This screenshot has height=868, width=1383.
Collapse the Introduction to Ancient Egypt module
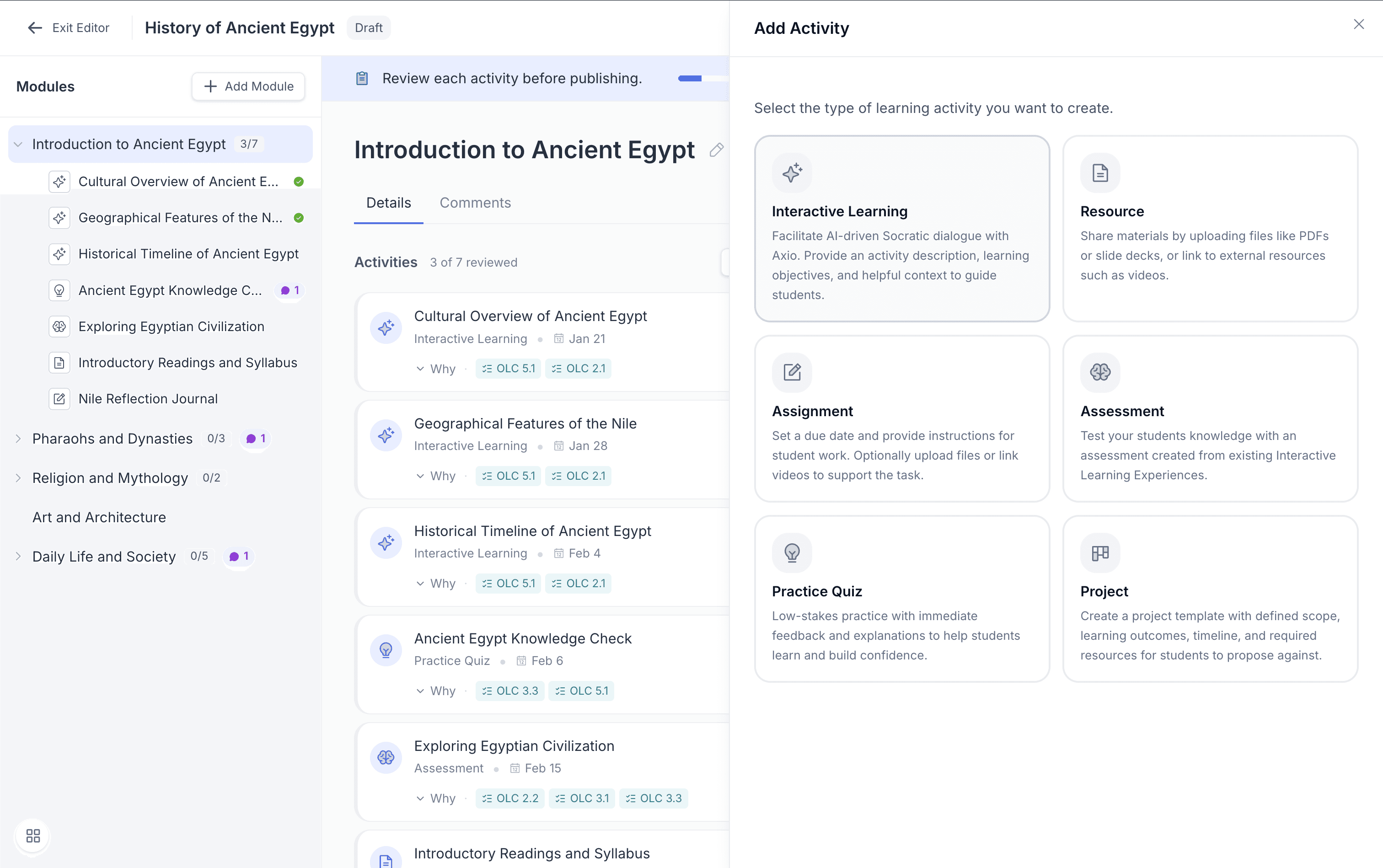18,144
